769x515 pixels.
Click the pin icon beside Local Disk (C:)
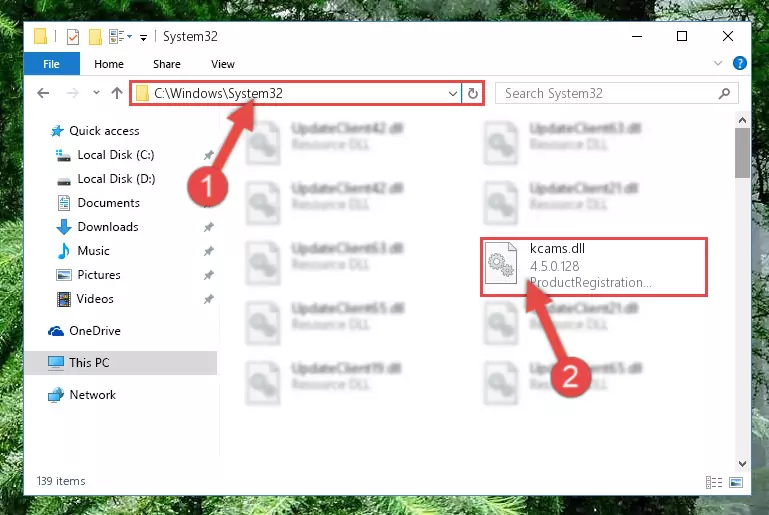[209, 155]
